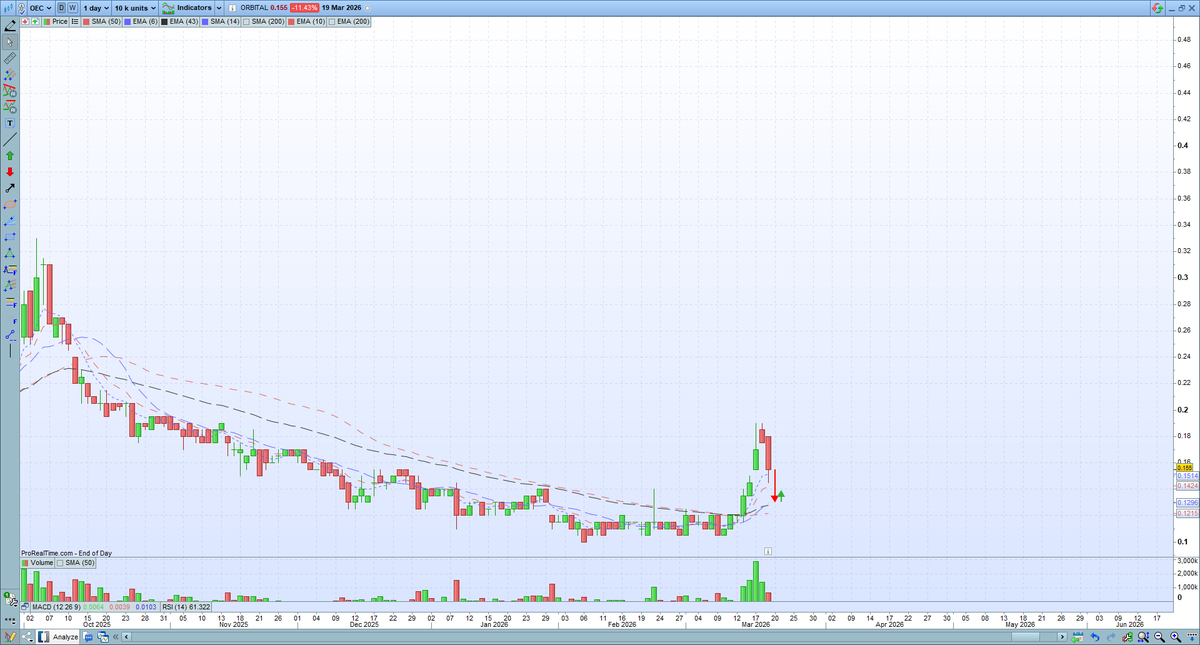Open the OEC instrument dropdown

pyautogui.click(x=41, y=8)
